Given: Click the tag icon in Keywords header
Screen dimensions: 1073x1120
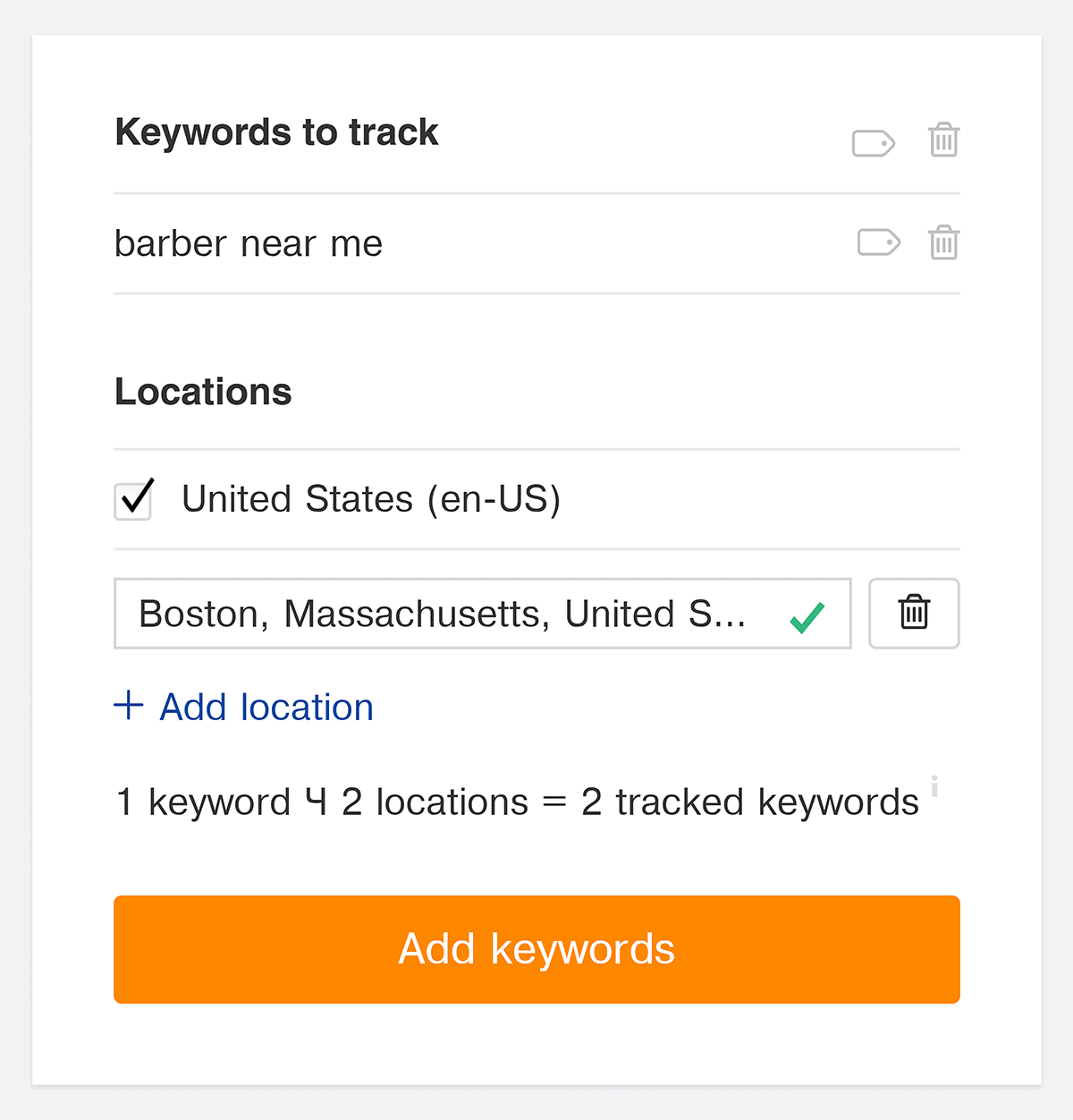Looking at the screenshot, I should [x=873, y=142].
